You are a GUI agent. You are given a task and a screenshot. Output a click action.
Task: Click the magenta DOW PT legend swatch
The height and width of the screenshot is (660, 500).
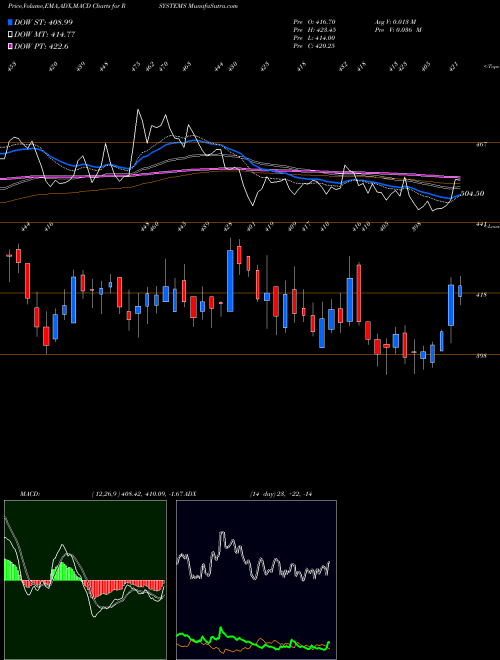[11, 46]
